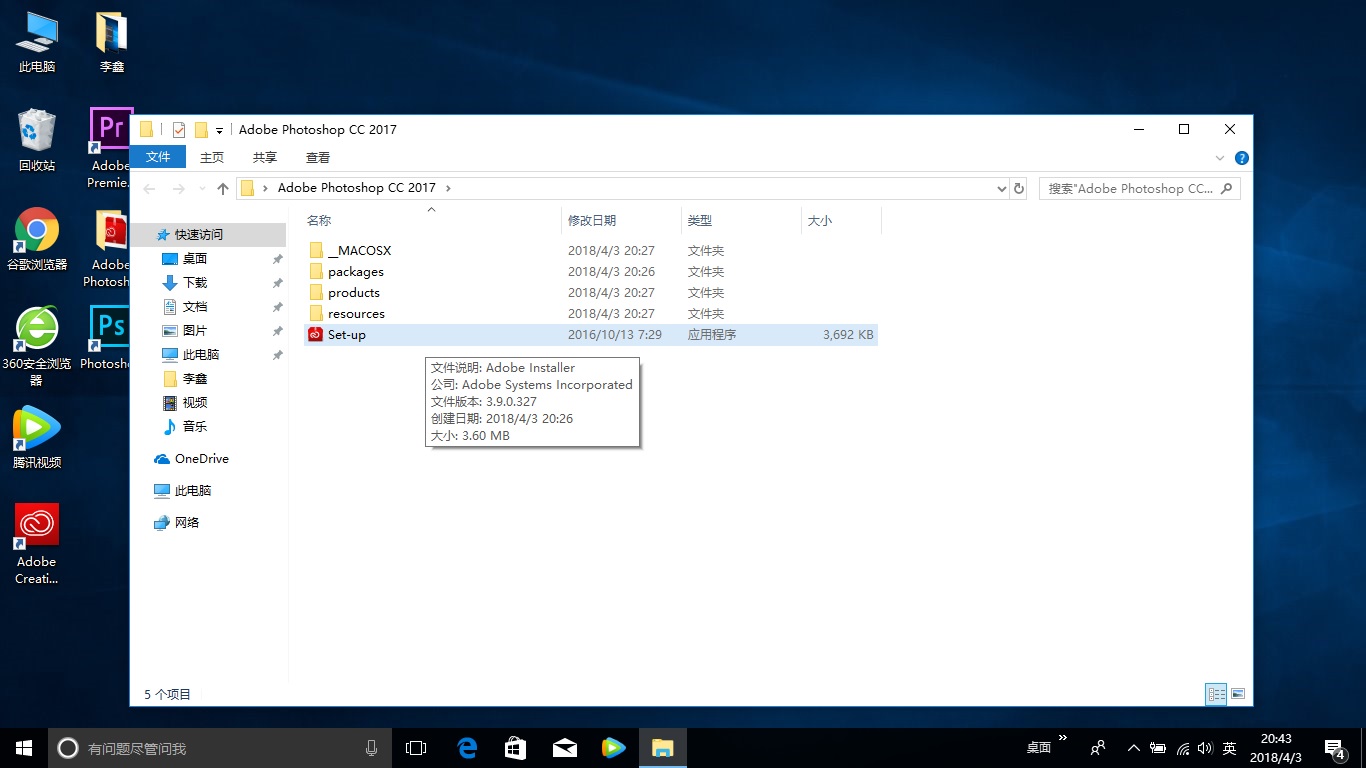Viewport: 1366px width, 768px height.
Task: Launch 360安全浏览器 shortcut
Action: coord(37,346)
